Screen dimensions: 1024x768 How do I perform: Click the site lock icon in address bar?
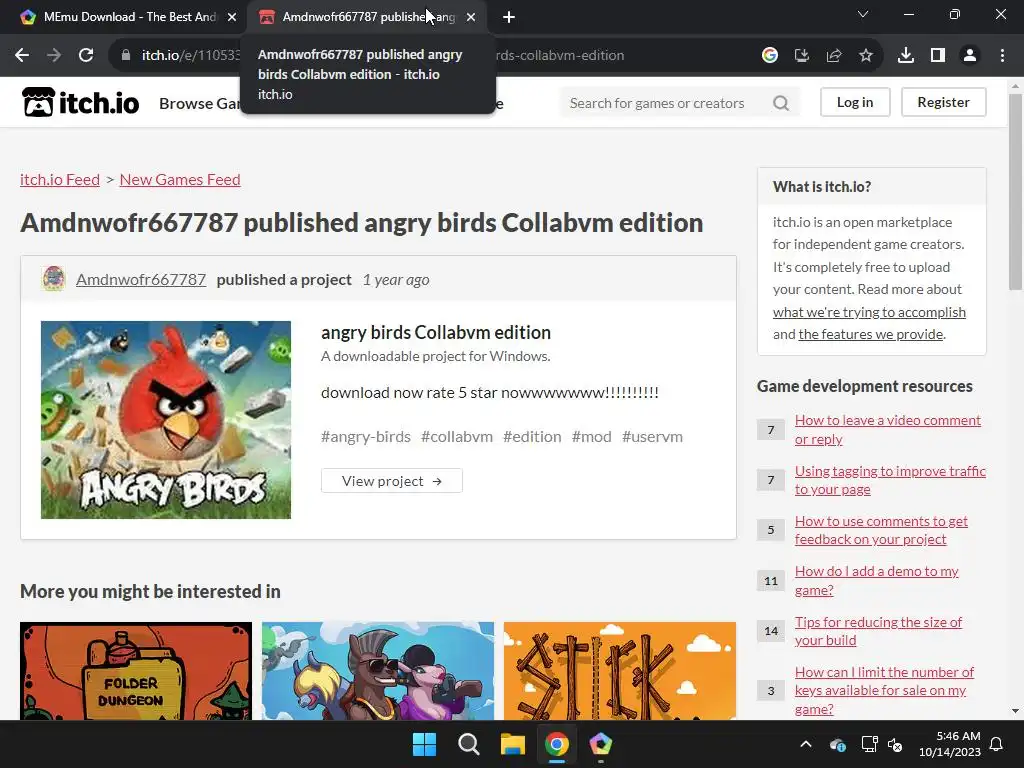pyautogui.click(x=126, y=56)
